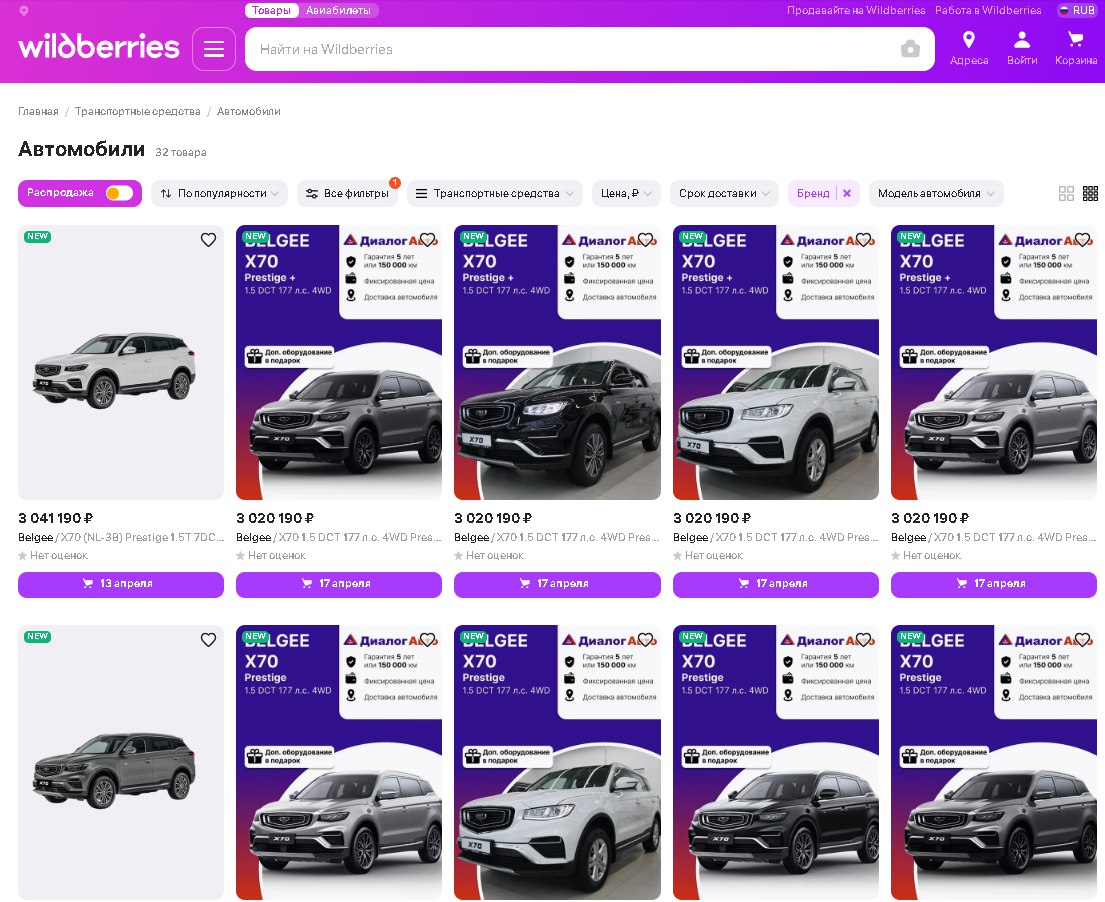Open the black Belgee X70 Prestige+ thumbnail
This screenshot has width=1105, height=902.
(557, 362)
